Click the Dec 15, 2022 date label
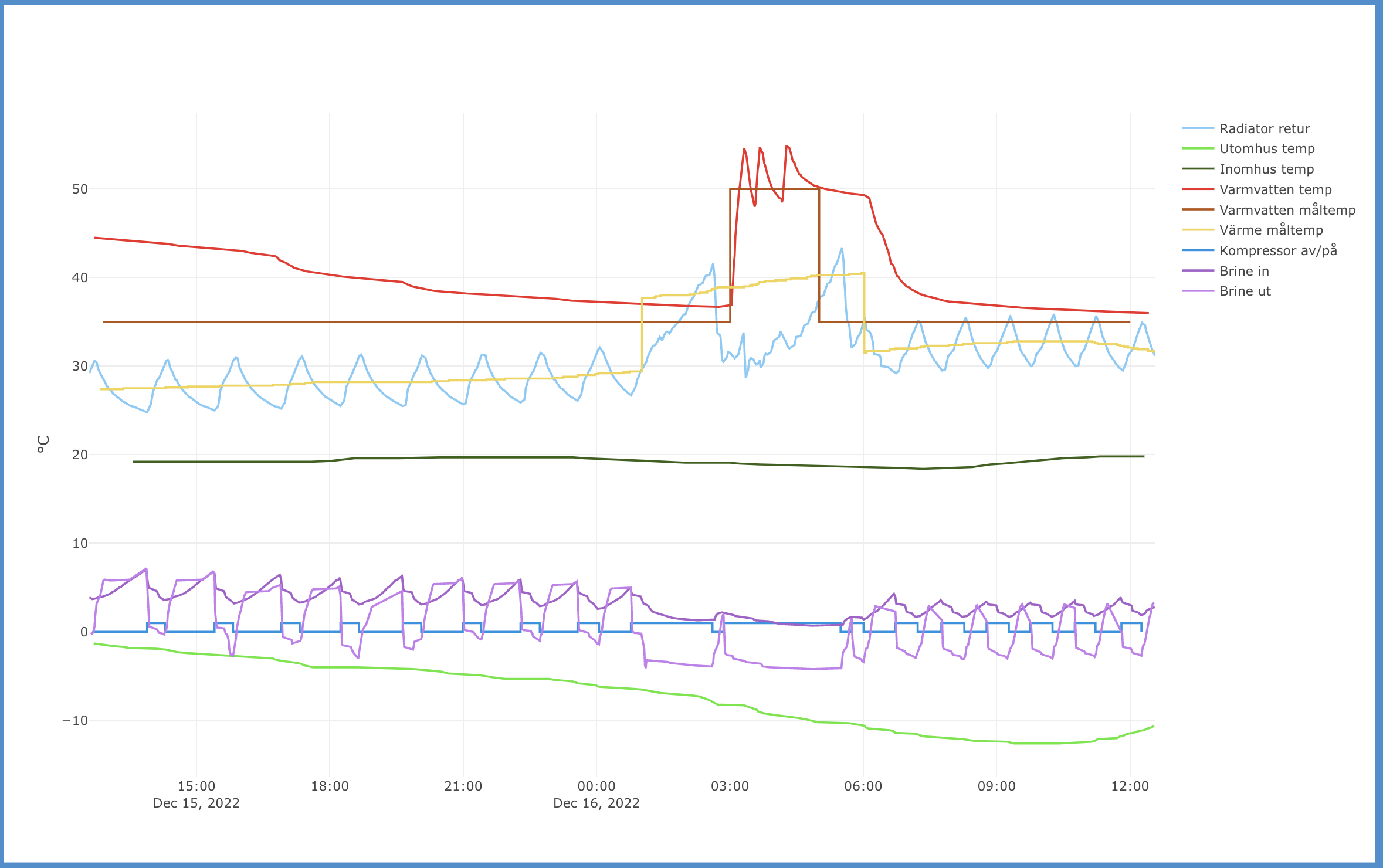Image resolution: width=1383 pixels, height=868 pixels. pos(196,803)
